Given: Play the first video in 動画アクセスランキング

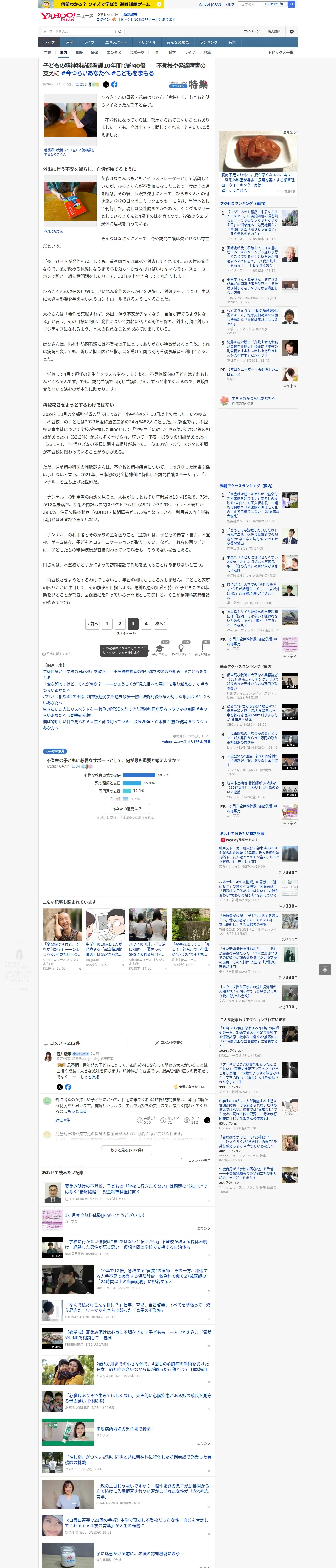Looking at the screenshot, I should pos(290,681).
